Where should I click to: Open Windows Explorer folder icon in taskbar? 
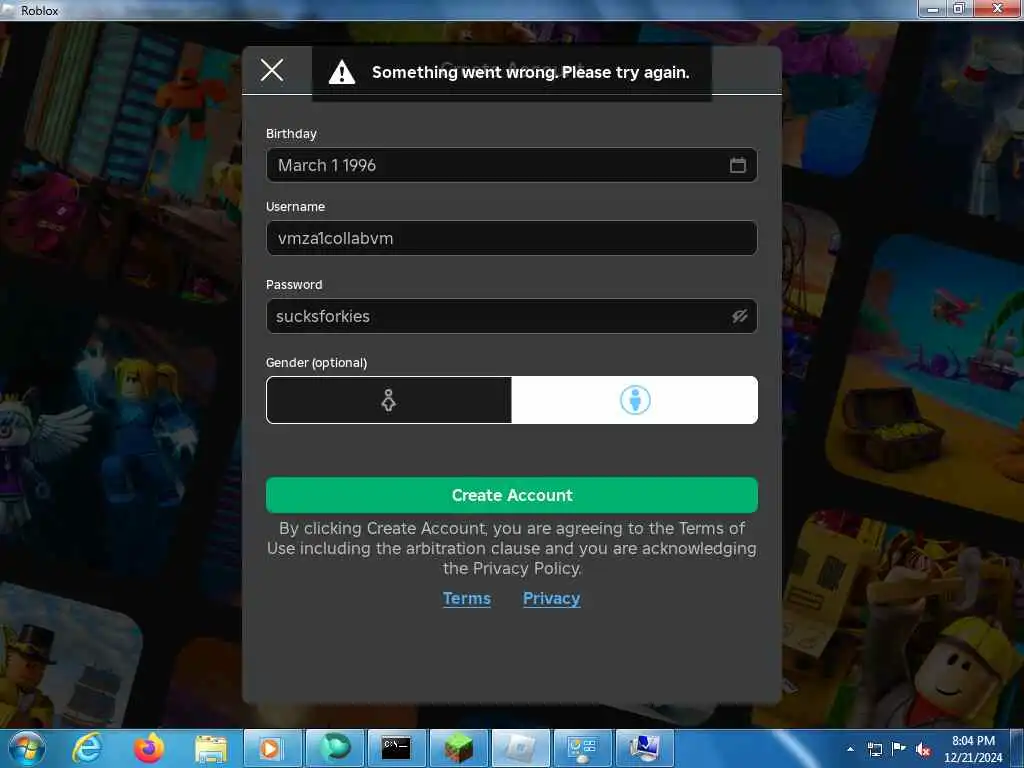pyautogui.click(x=210, y=748)
